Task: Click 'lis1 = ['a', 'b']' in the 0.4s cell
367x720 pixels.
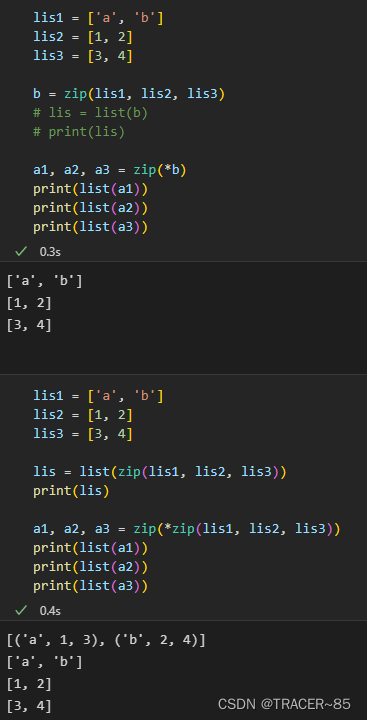Action: coord(98,395)
